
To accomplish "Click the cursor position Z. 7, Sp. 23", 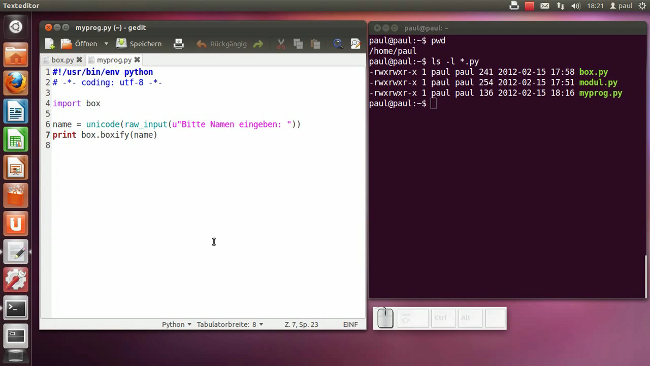I will (x=301, y=324).
